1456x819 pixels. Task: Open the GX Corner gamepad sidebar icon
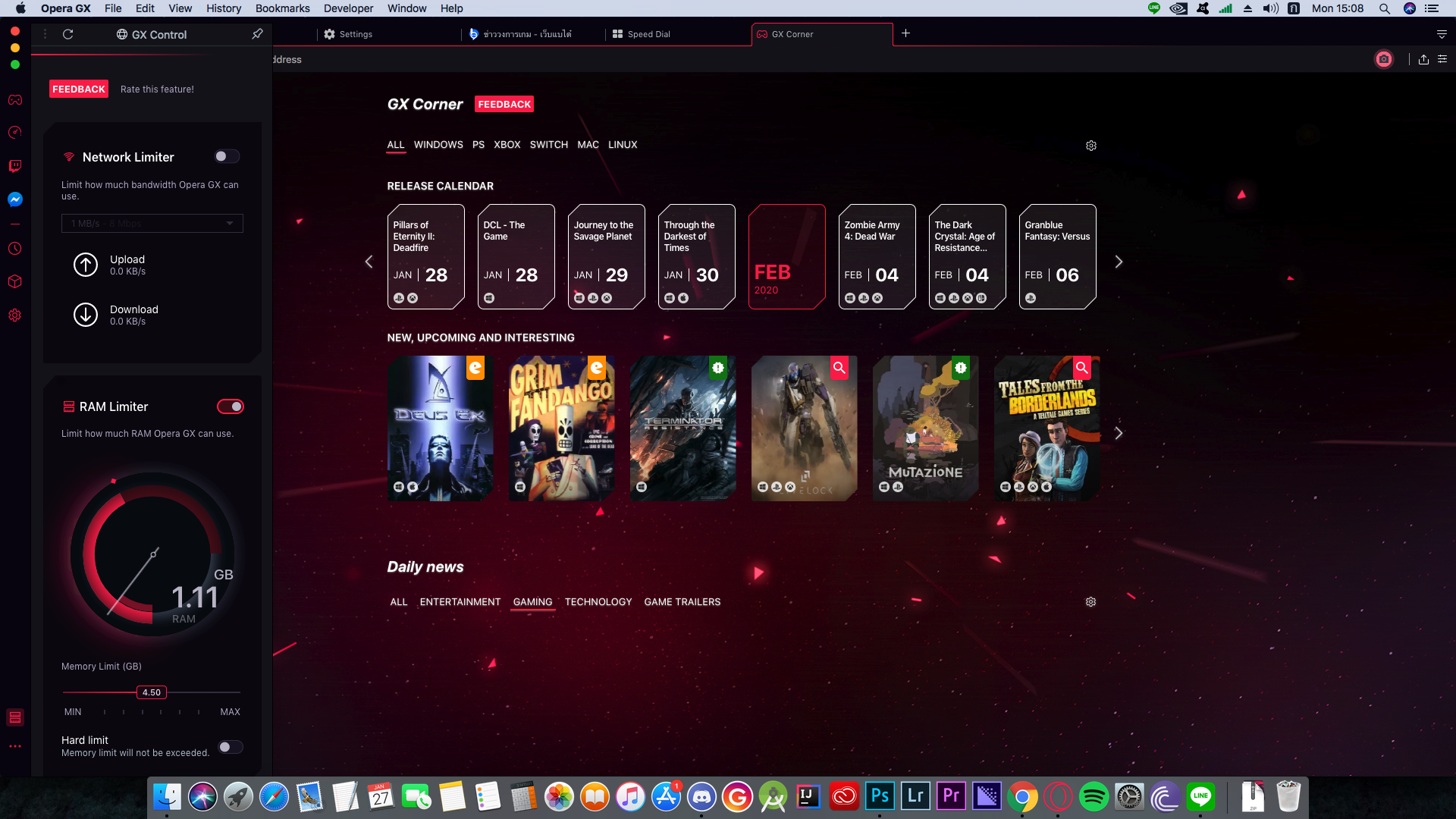click(15, 100)
